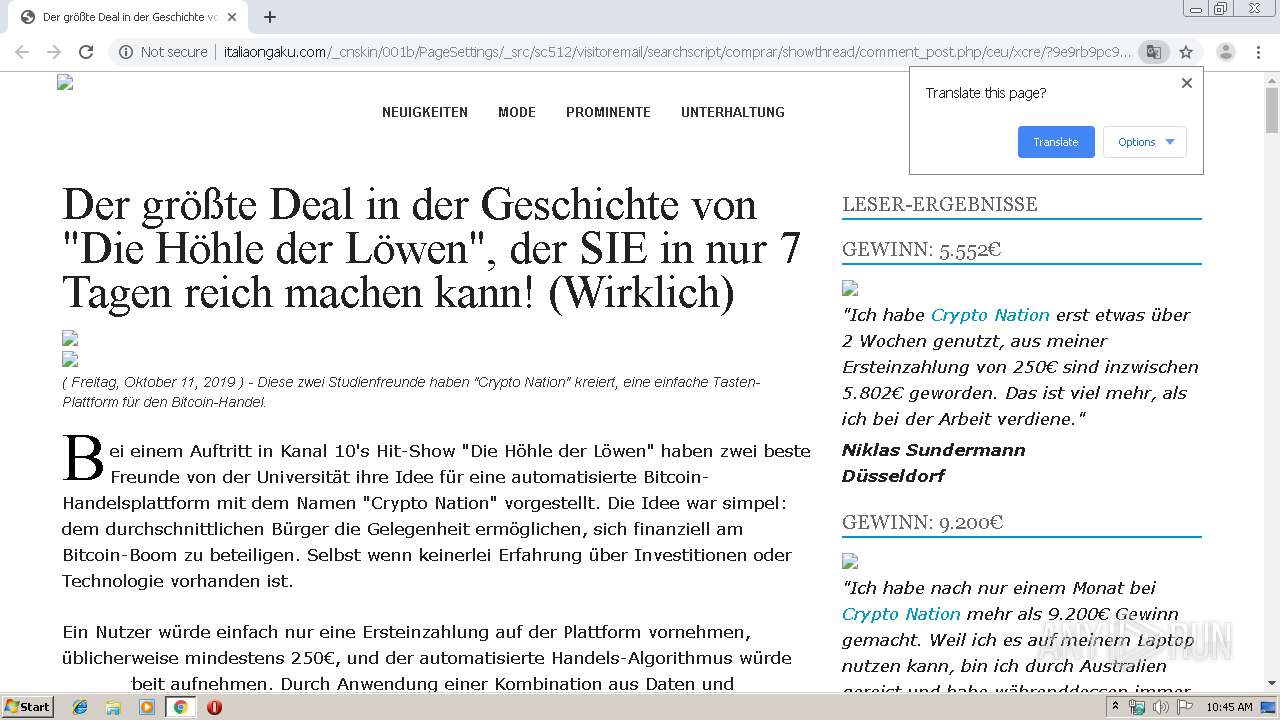Open the Chrome menu three dots
Screen dimensions: 1280x720
click(1258, 52)
